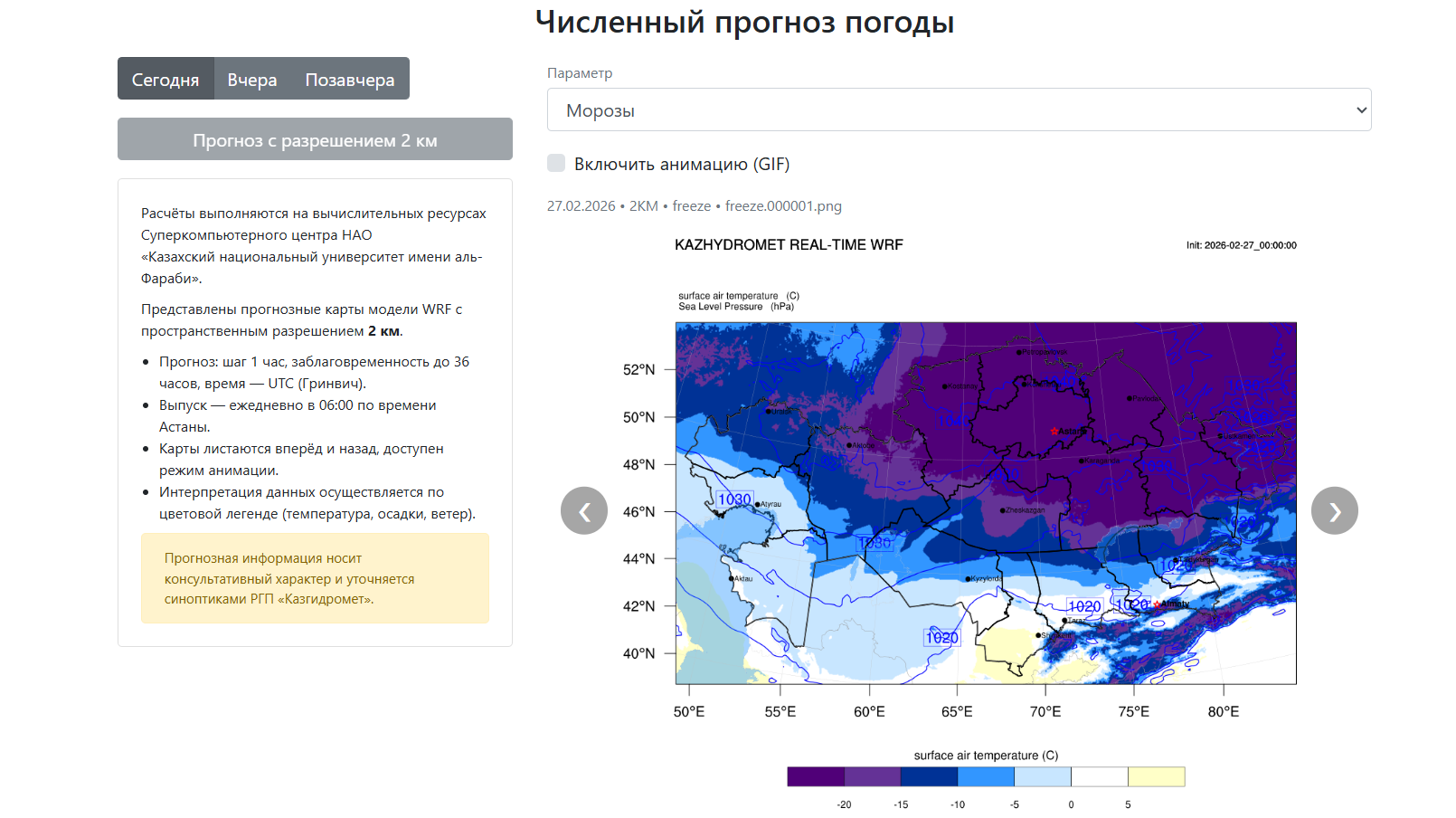Open the Параметр dropdown showing Морозы
The width and height of the screenshot is (1456, 818).
959,109
